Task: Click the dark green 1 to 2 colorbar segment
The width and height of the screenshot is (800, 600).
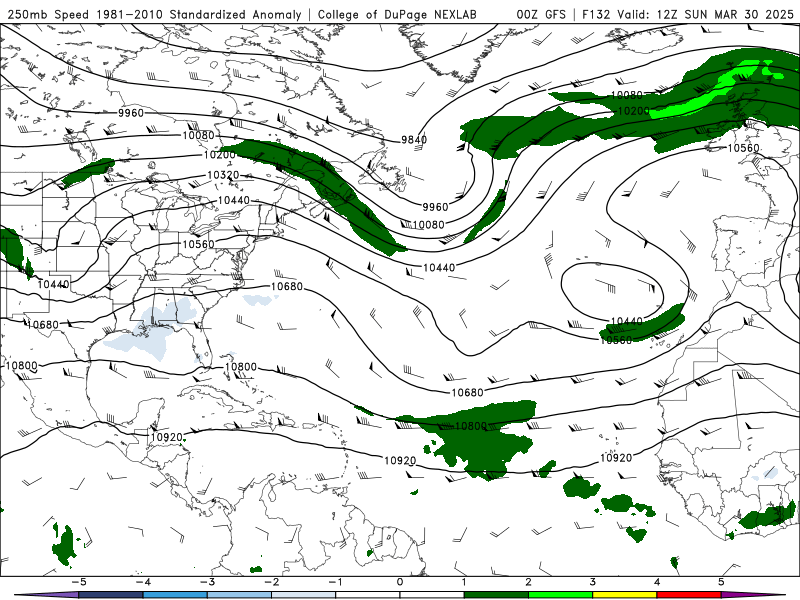Action: 496,595
